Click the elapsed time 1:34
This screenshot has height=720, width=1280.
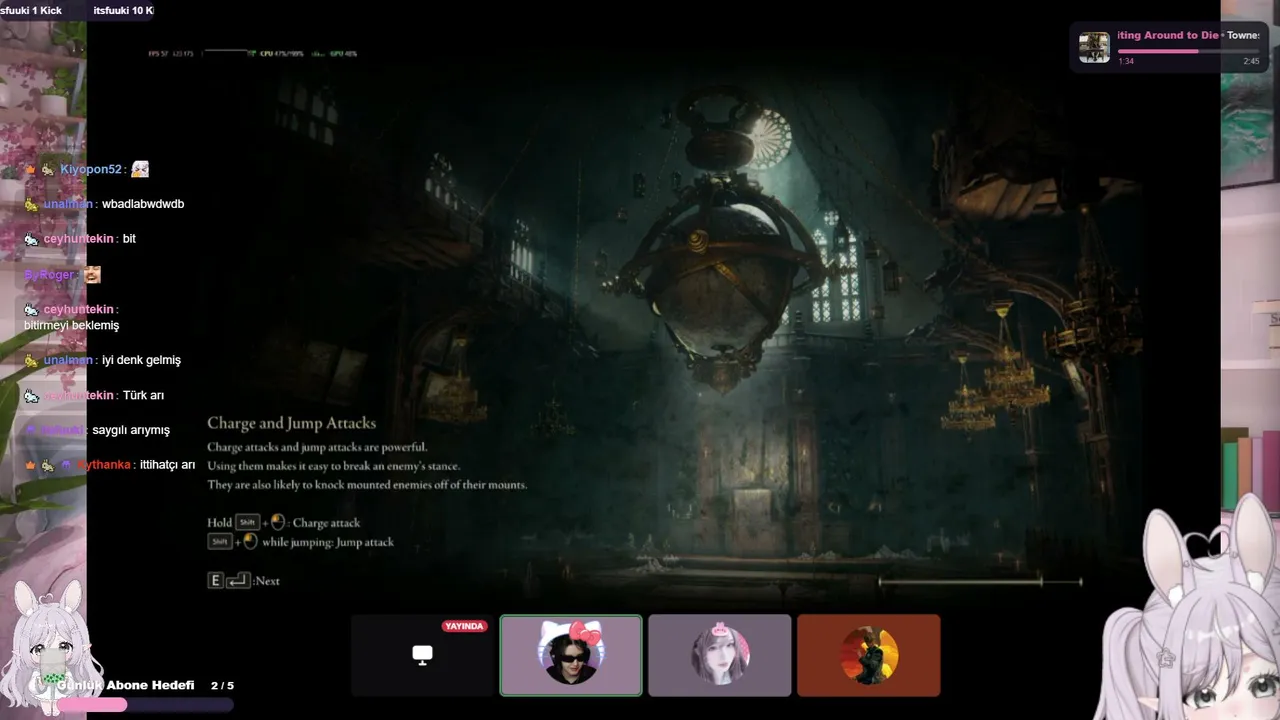pyautogui.click(x=1126, y=62)
